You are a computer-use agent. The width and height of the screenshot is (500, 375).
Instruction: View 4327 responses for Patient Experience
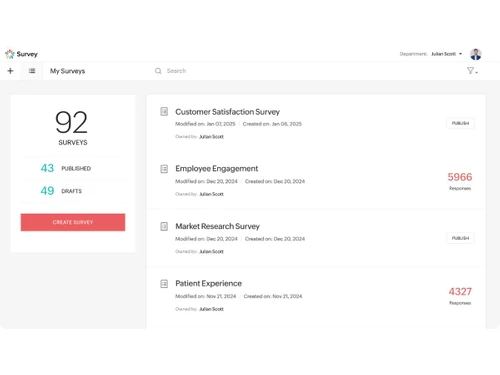click(460, 295)
